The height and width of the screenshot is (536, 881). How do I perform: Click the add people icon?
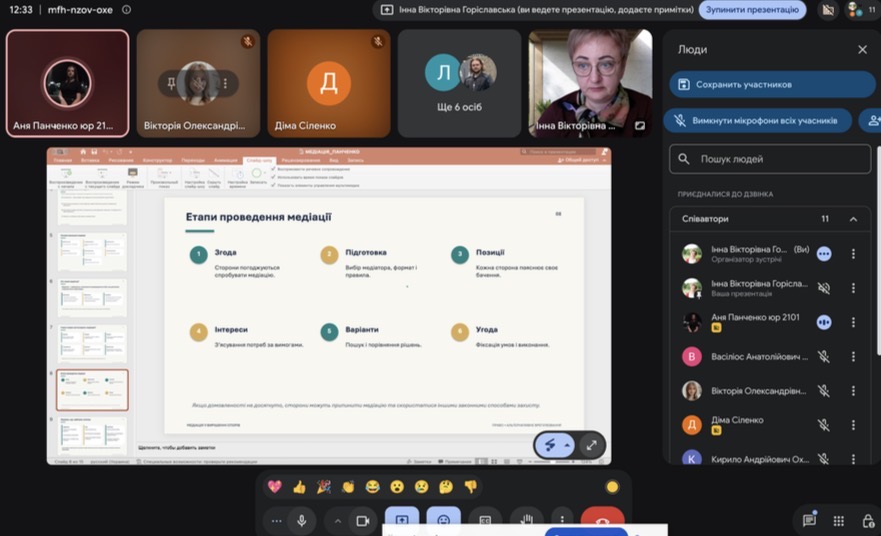(873, 121)
